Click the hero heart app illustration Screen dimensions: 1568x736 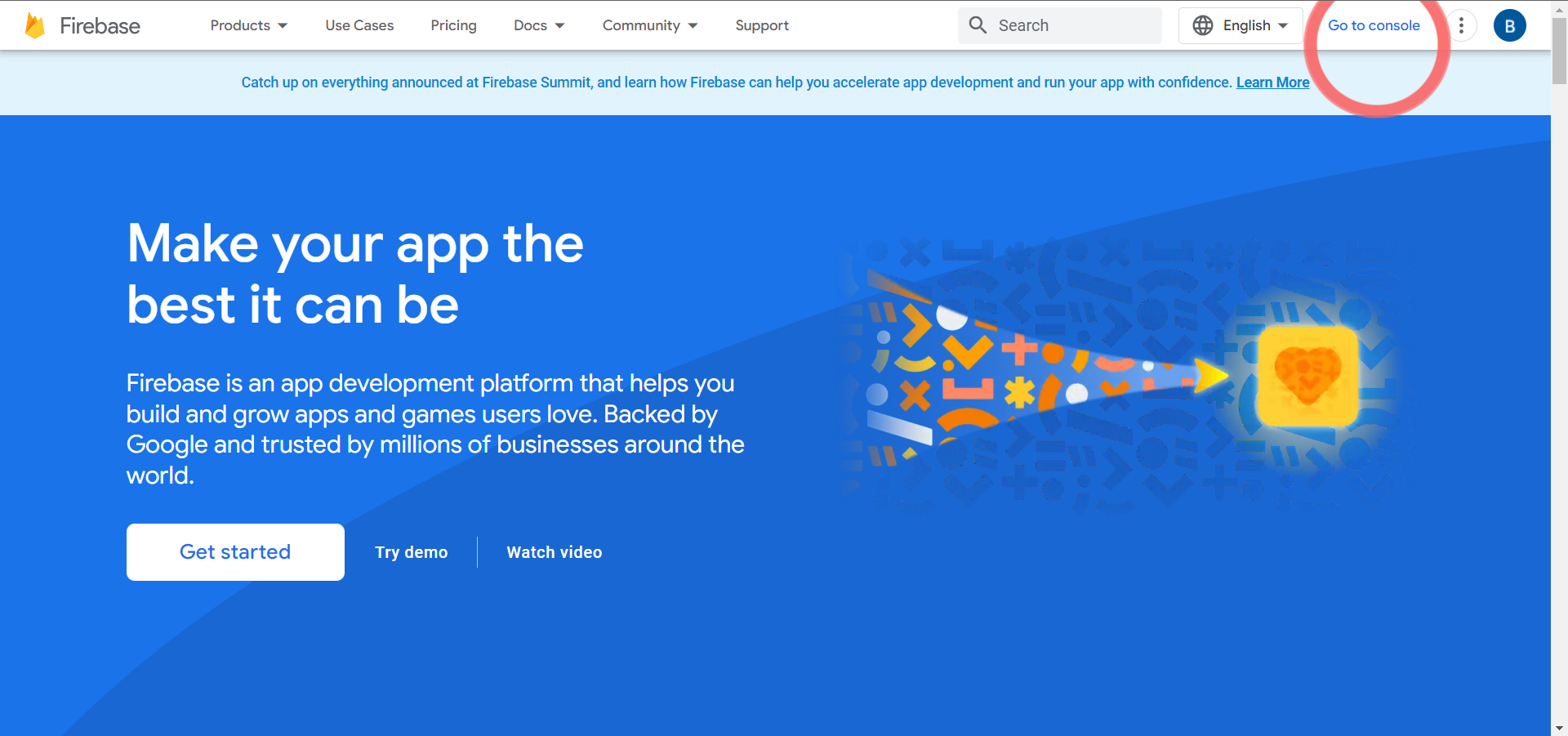point(1307,377)
